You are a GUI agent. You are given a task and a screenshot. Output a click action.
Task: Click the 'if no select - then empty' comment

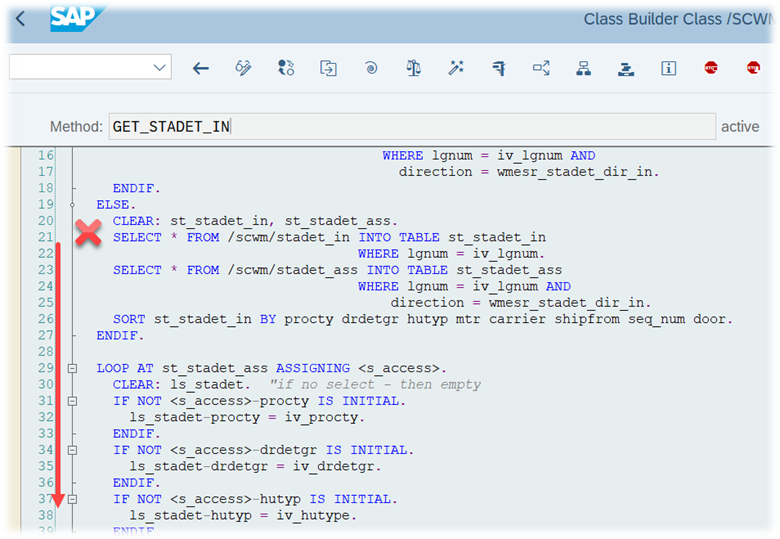(375, 384)
